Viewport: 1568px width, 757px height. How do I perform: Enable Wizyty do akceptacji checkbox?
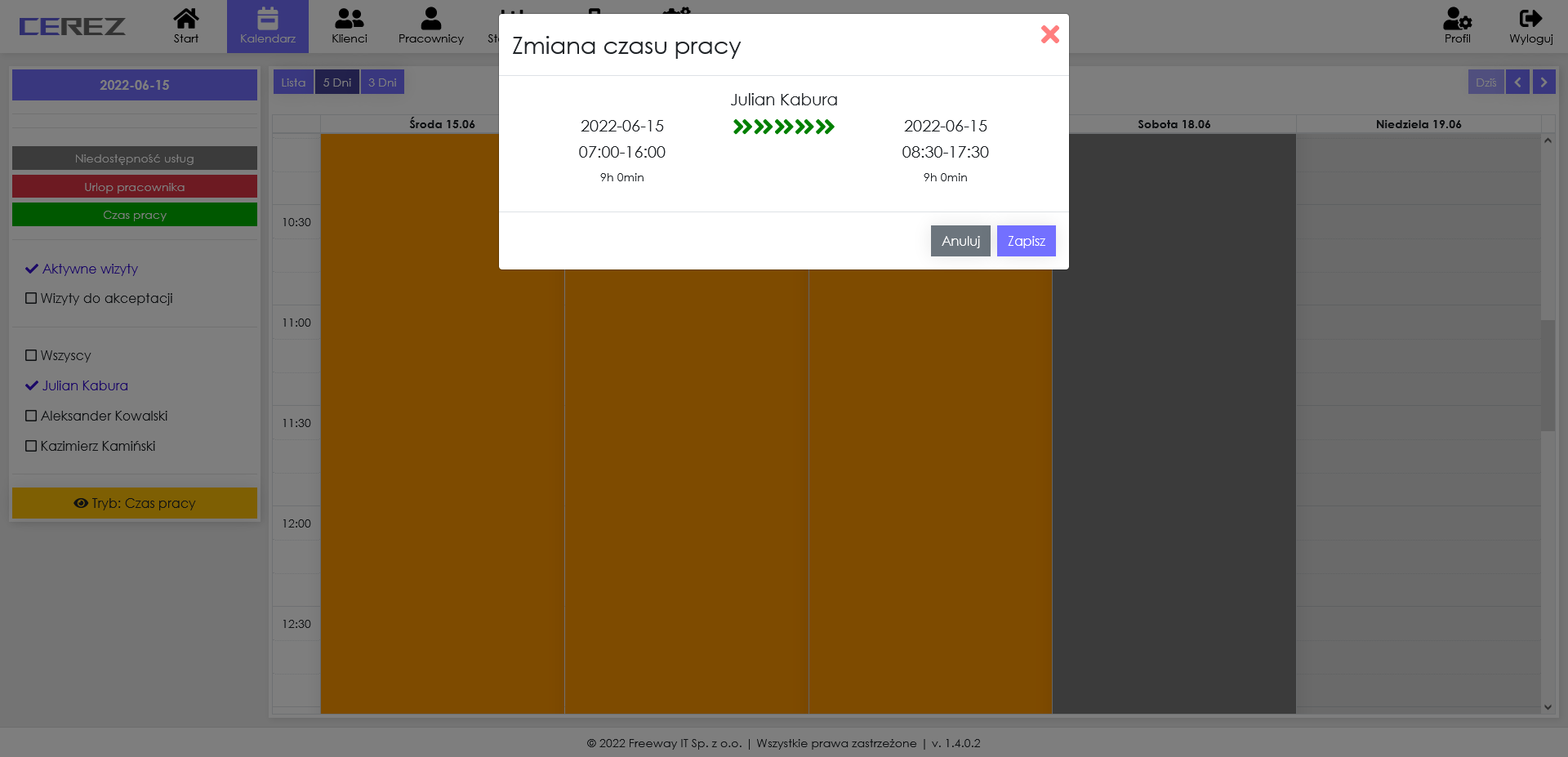pos(31,298)
